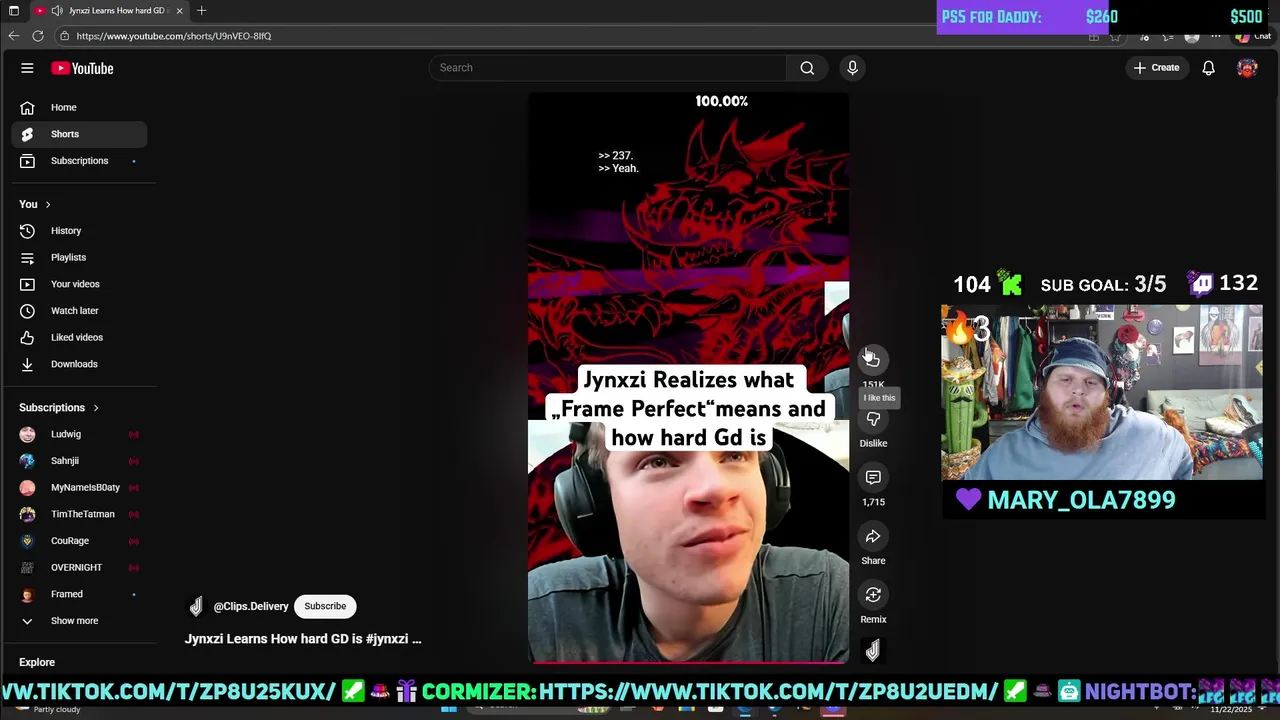The image size is (1280, 720).
Task: Open the Framed channel
Action: pos(79,594)
